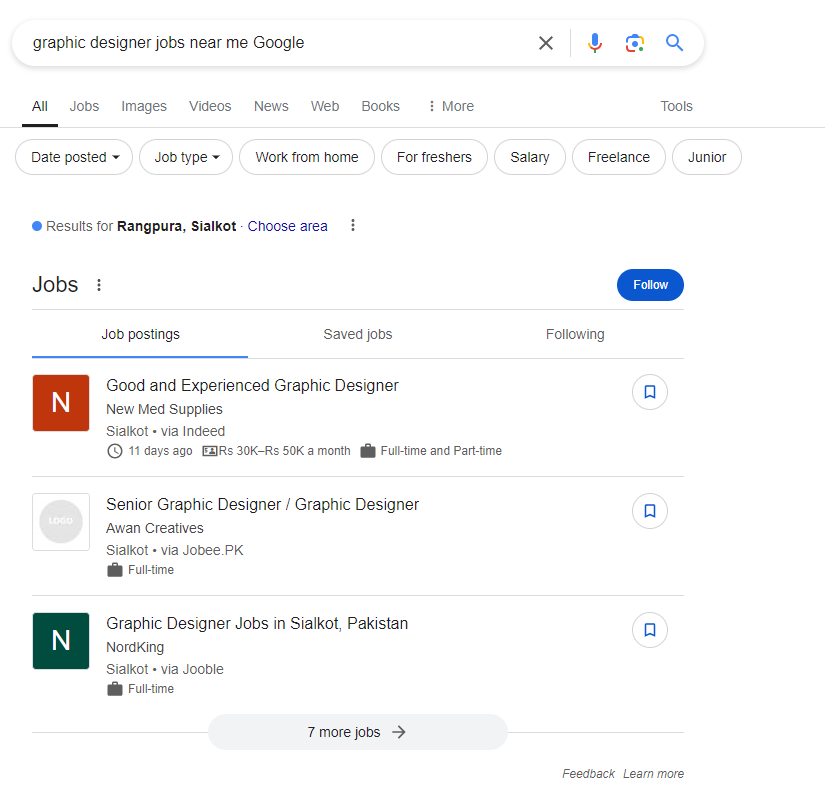This screenshot has width=825, height=798.
Task: Bookmark the NordKing job listing
Action: pos(649,630)
